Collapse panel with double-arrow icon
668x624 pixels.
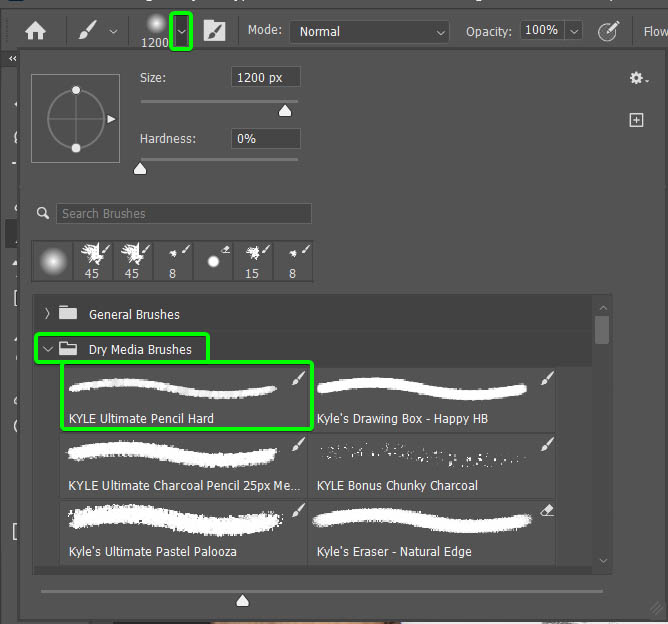(x=13, y=58)
